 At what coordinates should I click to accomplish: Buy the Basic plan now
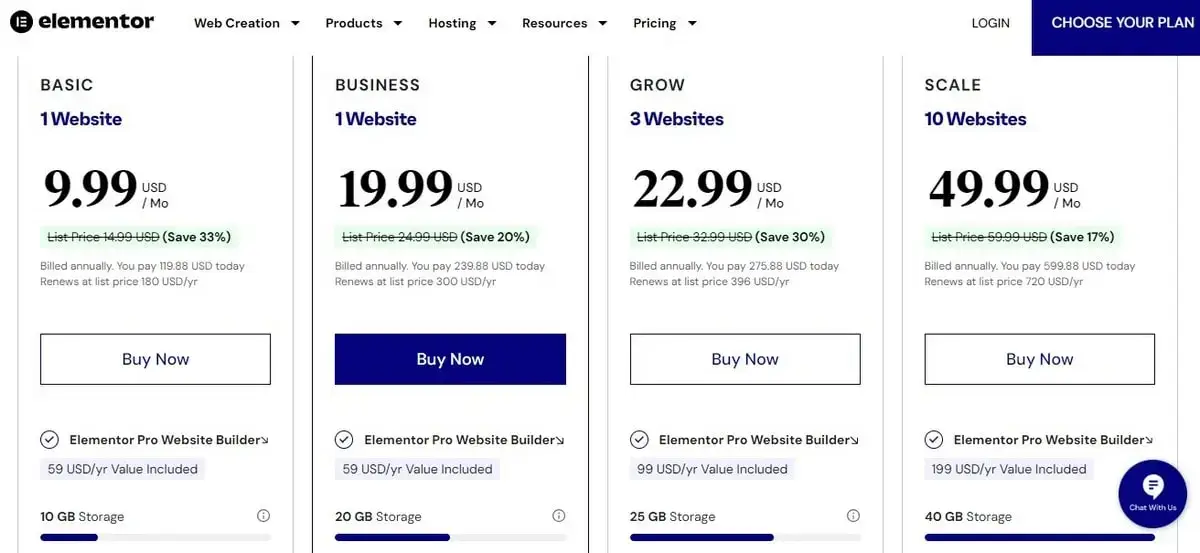[x=155, y=359]
